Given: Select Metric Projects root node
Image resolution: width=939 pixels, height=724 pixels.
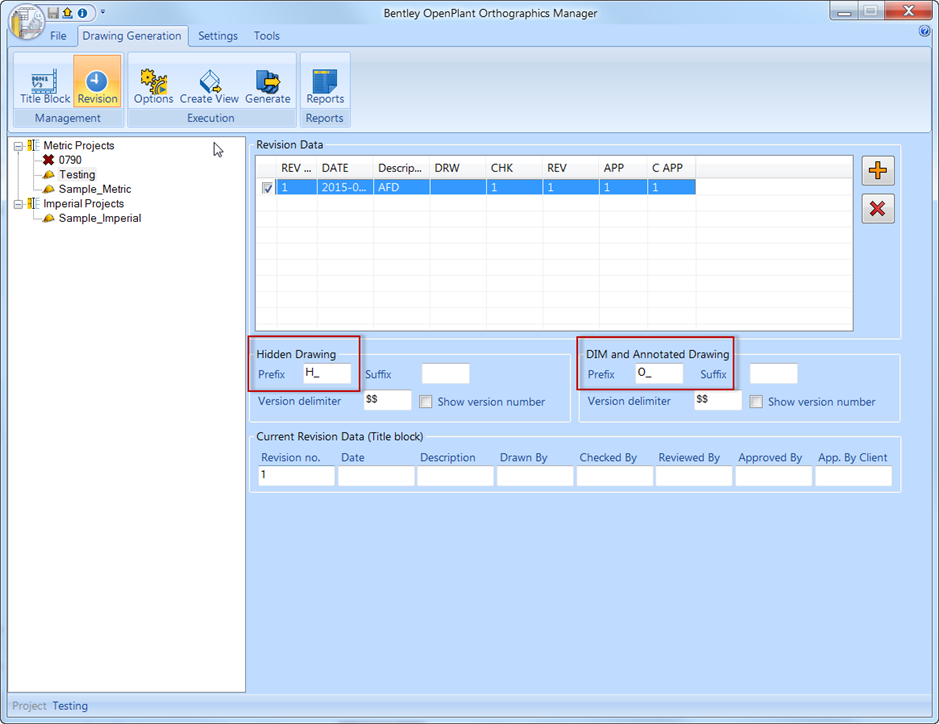Looking at the screenshot, I should (x=78, y=146).
